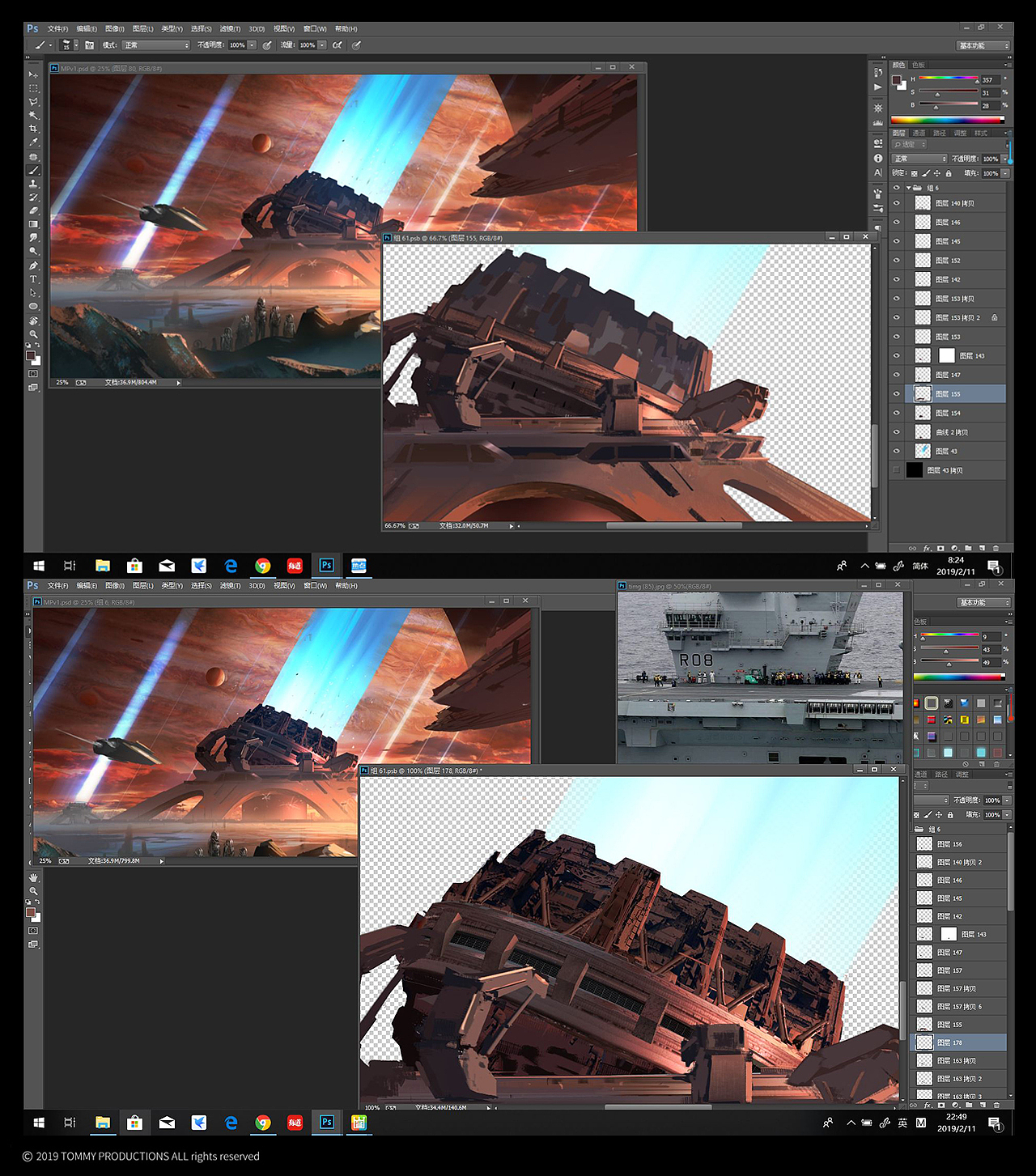Open the 文件(F) menu in the upper Photoshop window
Screen dimensions: 1036x1176
pos(57,29)
